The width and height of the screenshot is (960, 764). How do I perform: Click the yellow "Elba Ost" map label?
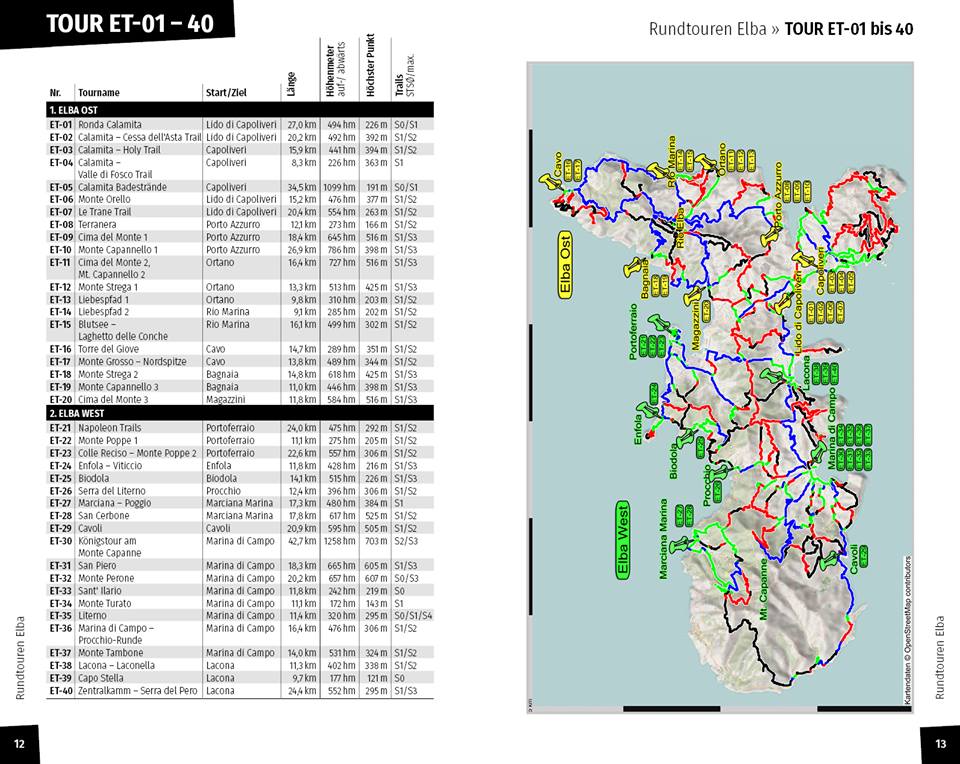pos(565,266)
